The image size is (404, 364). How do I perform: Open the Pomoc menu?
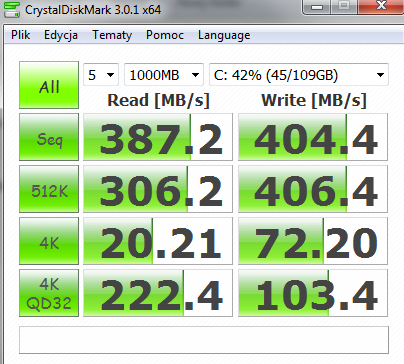[165, 35]
